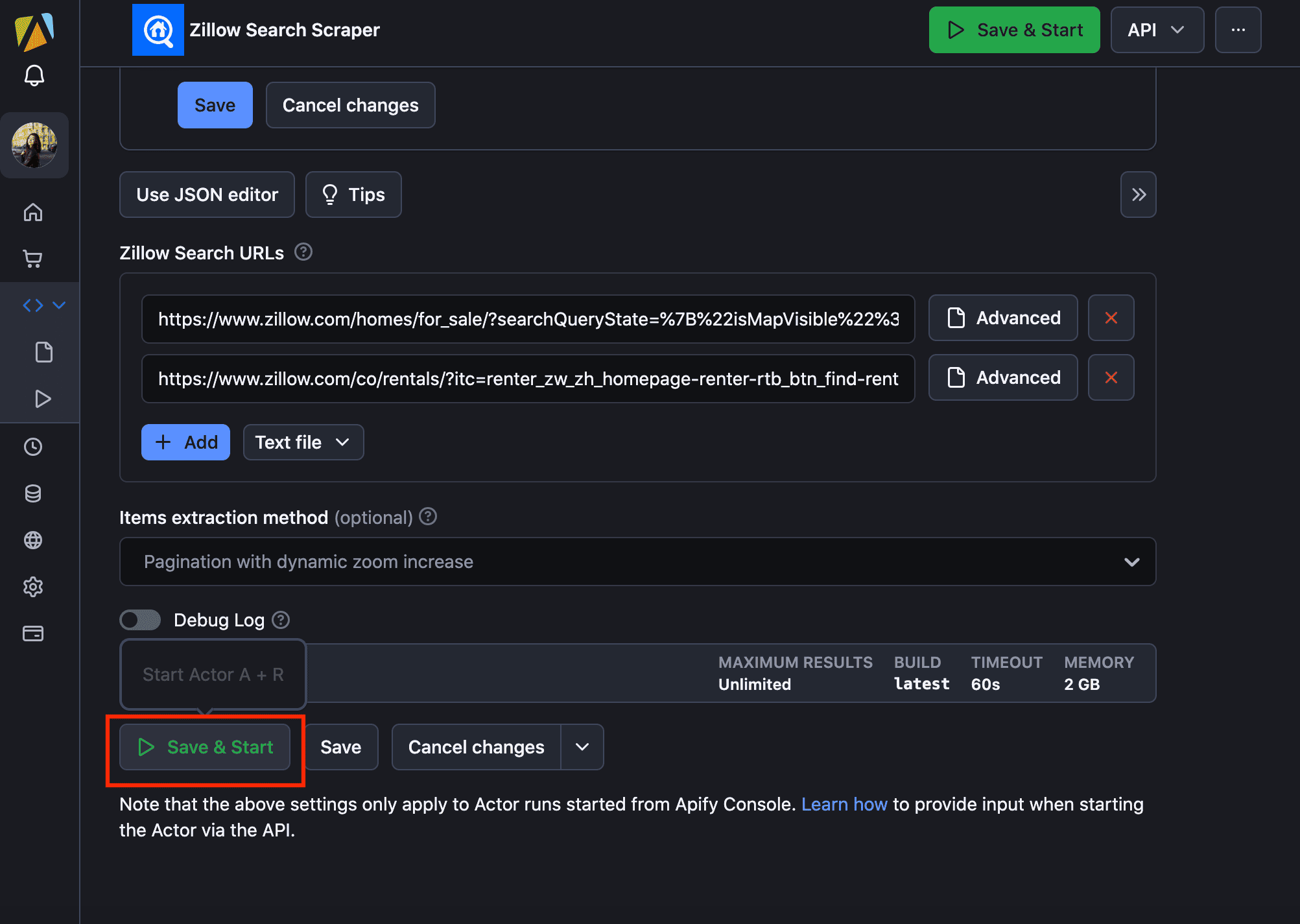Open Storage using the database icon
Image resolution: width=1300 pixels, height=924 pixels.
tap(33, 493)
